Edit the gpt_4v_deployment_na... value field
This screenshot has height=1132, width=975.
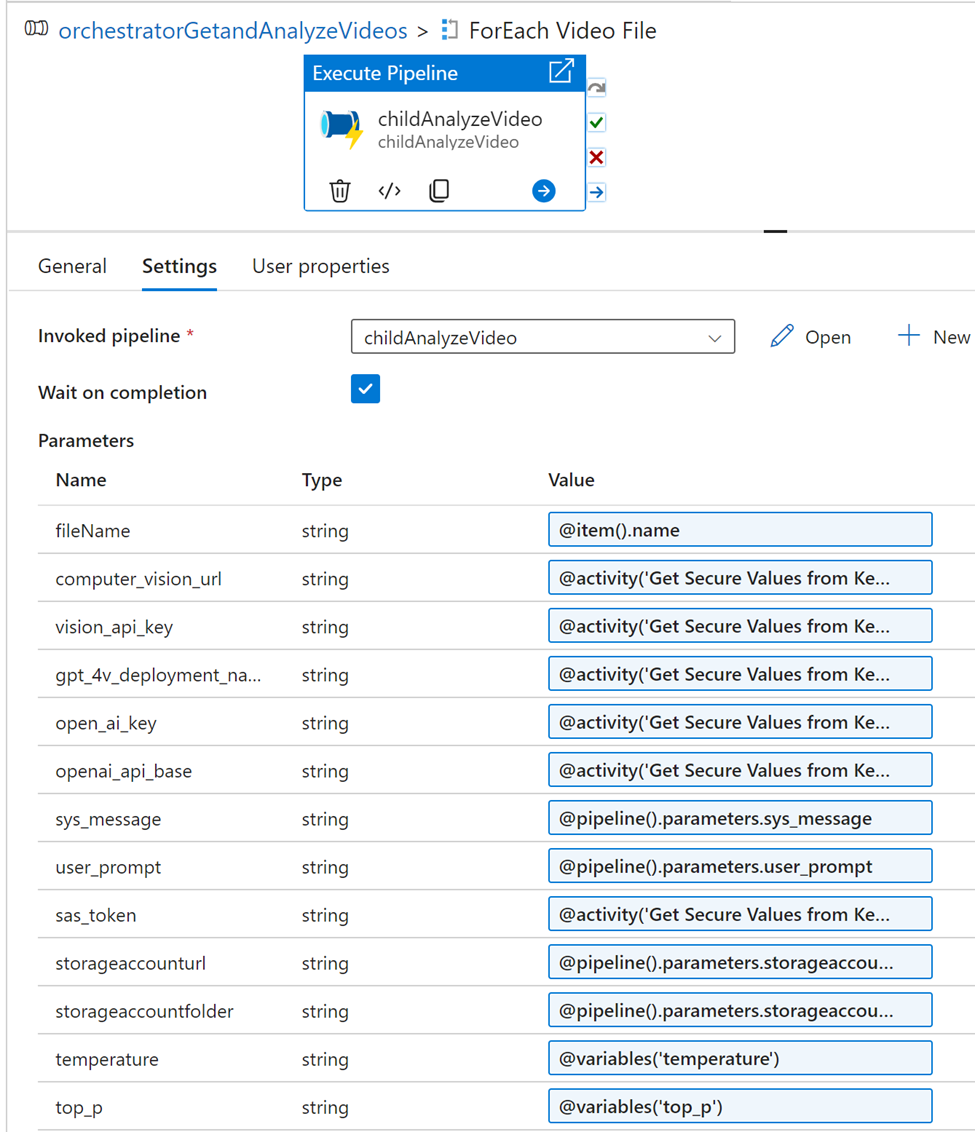[740, 674]
